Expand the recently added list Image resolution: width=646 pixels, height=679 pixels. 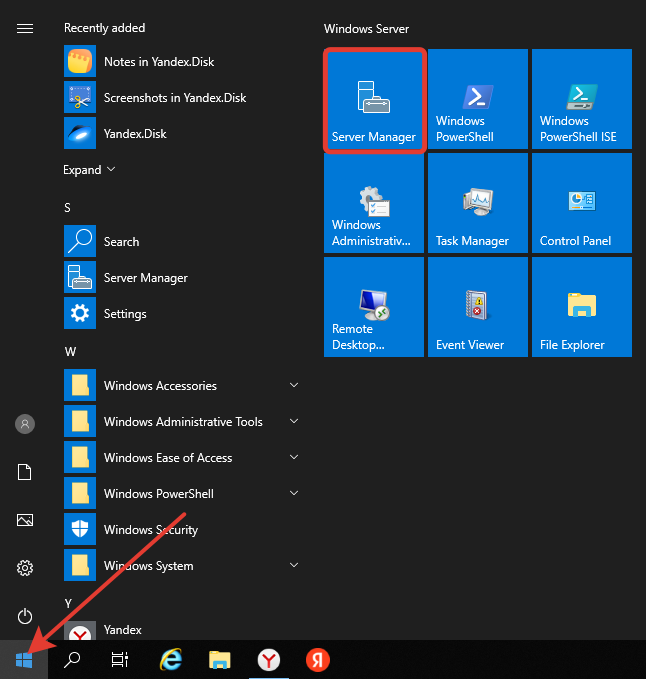point(89,170)
